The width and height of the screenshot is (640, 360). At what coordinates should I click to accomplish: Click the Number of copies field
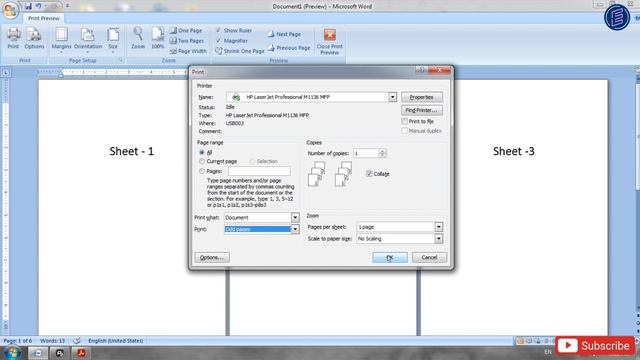click(x=366, y=153)
